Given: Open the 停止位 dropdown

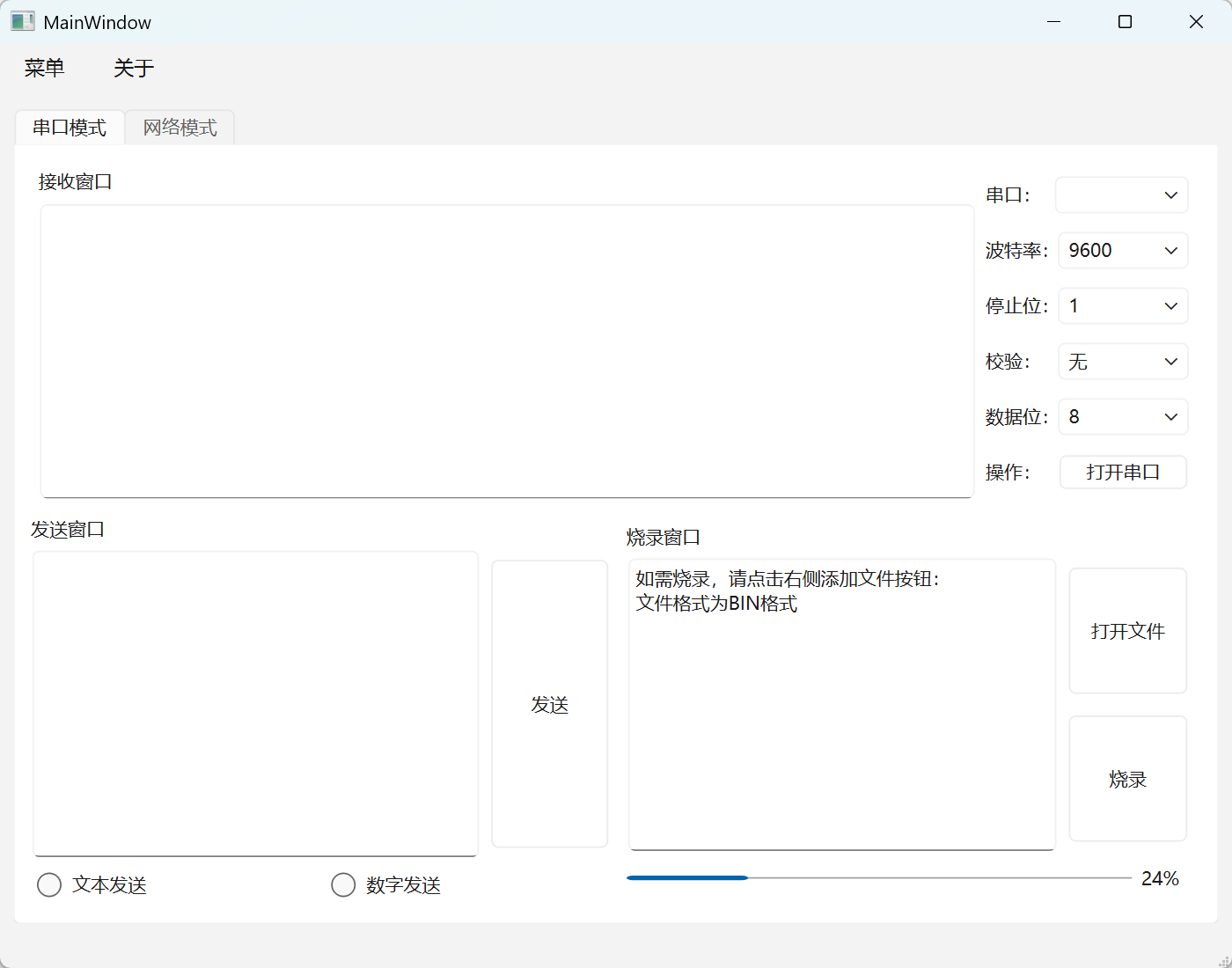Looking at the screenshot, I should tap(1123, 306).
